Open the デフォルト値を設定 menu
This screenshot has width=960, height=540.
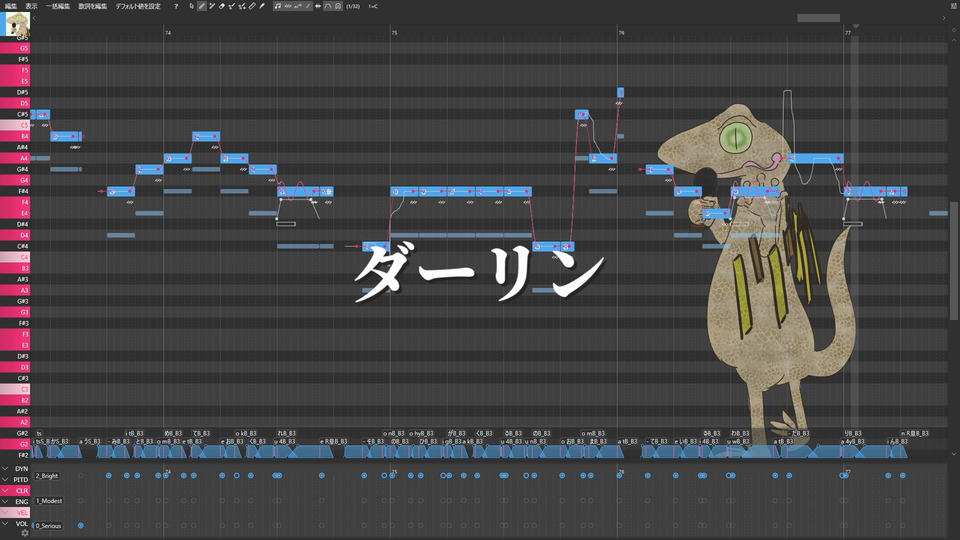[x=138, y=6]
